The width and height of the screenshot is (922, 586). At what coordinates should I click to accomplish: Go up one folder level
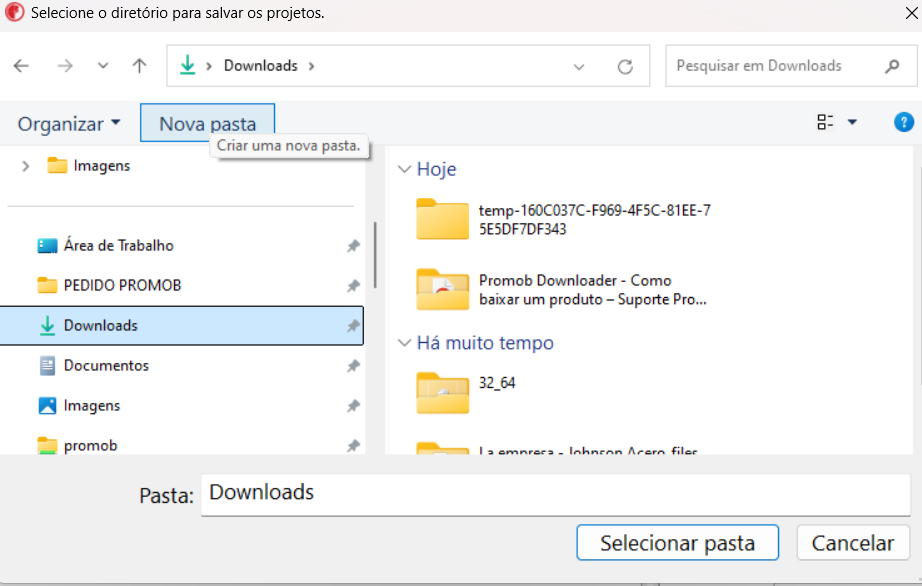[139, 66]
